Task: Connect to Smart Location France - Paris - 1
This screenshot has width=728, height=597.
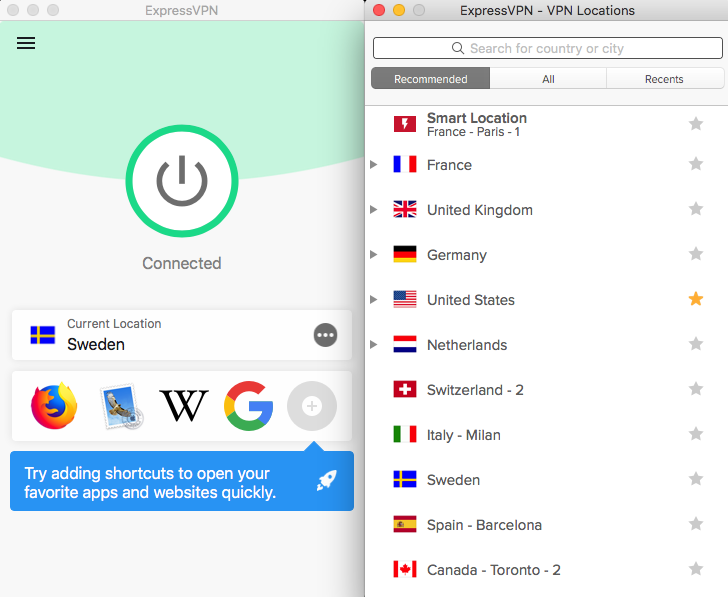Action: [546, 124]
